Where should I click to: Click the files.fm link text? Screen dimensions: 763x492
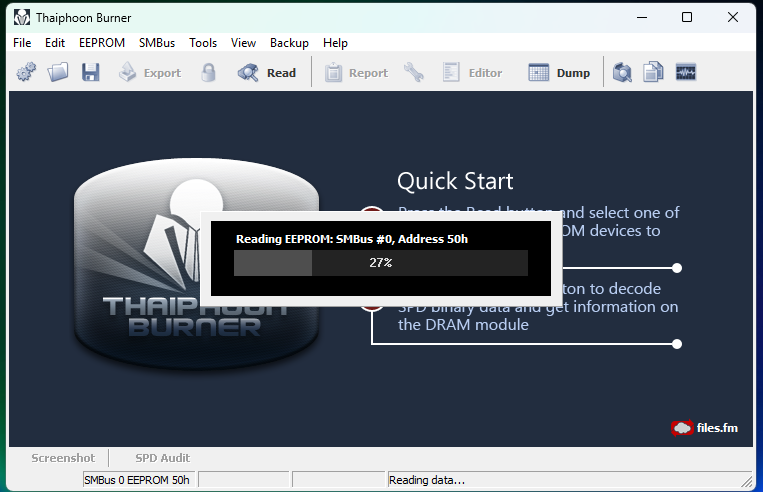pyautogui.click(x=717, y=428)
